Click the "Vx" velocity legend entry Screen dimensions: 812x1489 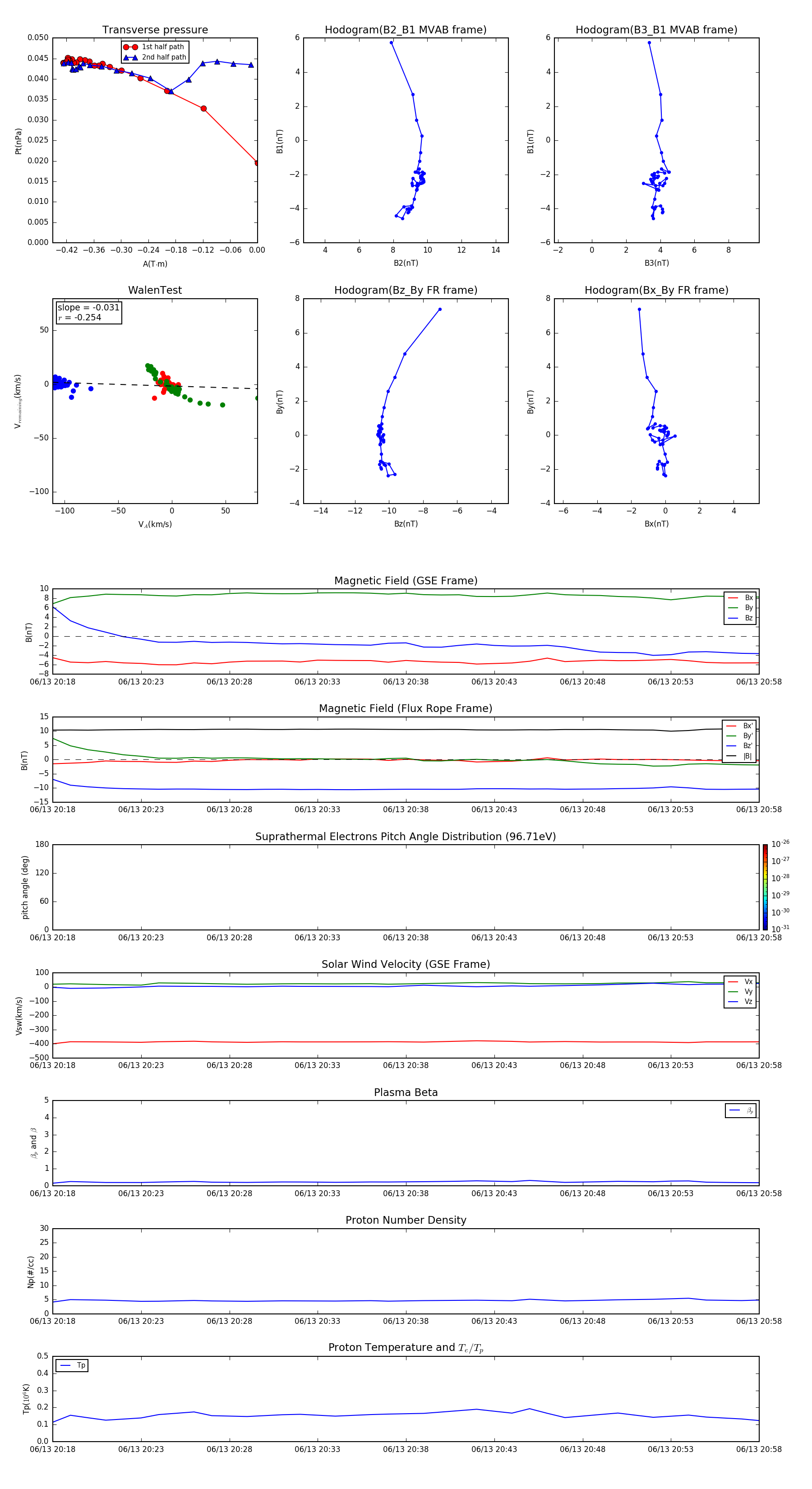740,982
